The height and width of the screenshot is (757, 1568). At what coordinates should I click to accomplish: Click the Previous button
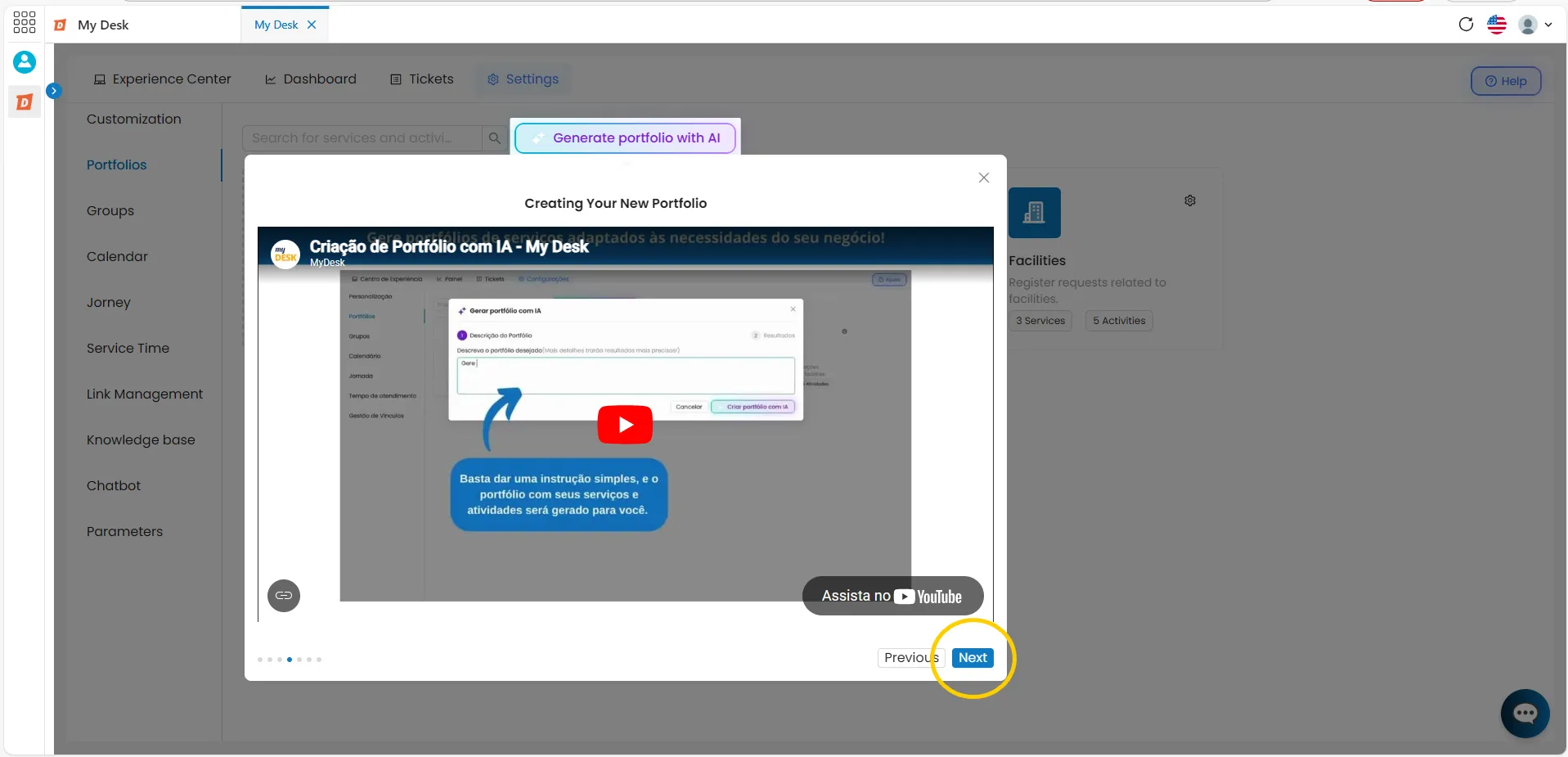point(911,658)
